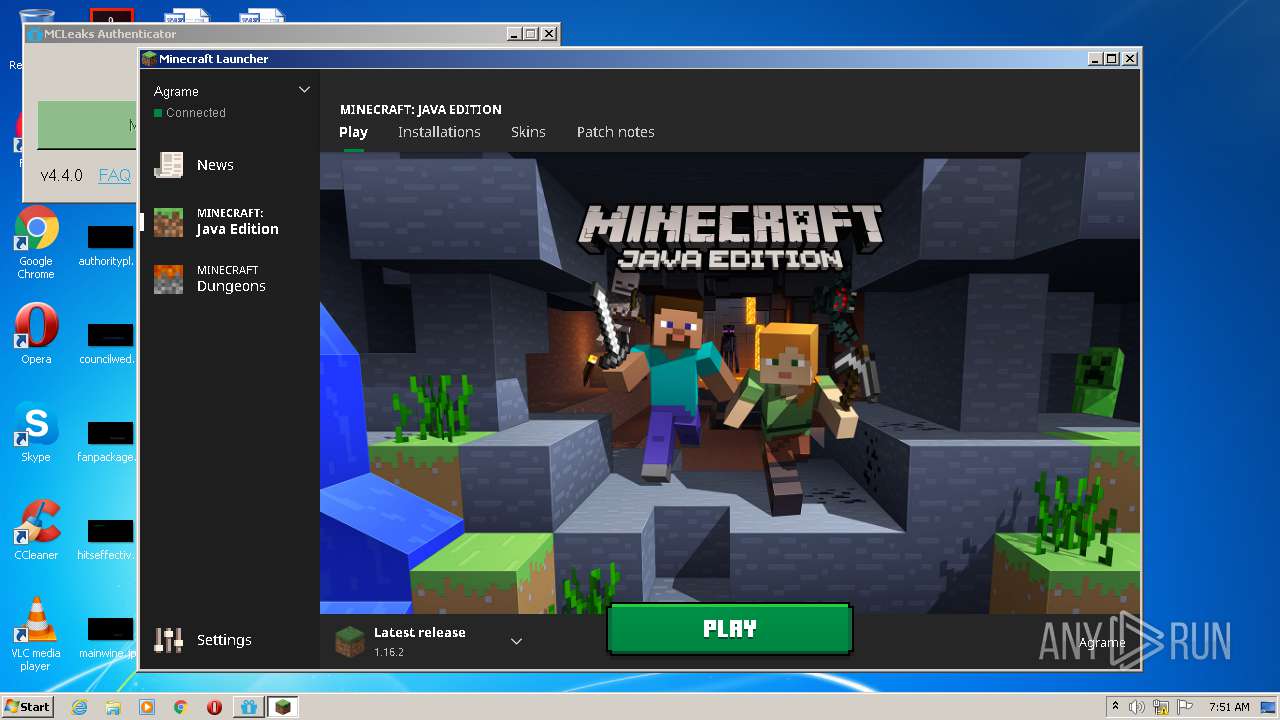
Task: Launch Internet Explorer from taskbar
Action: [x=79, y=707]
